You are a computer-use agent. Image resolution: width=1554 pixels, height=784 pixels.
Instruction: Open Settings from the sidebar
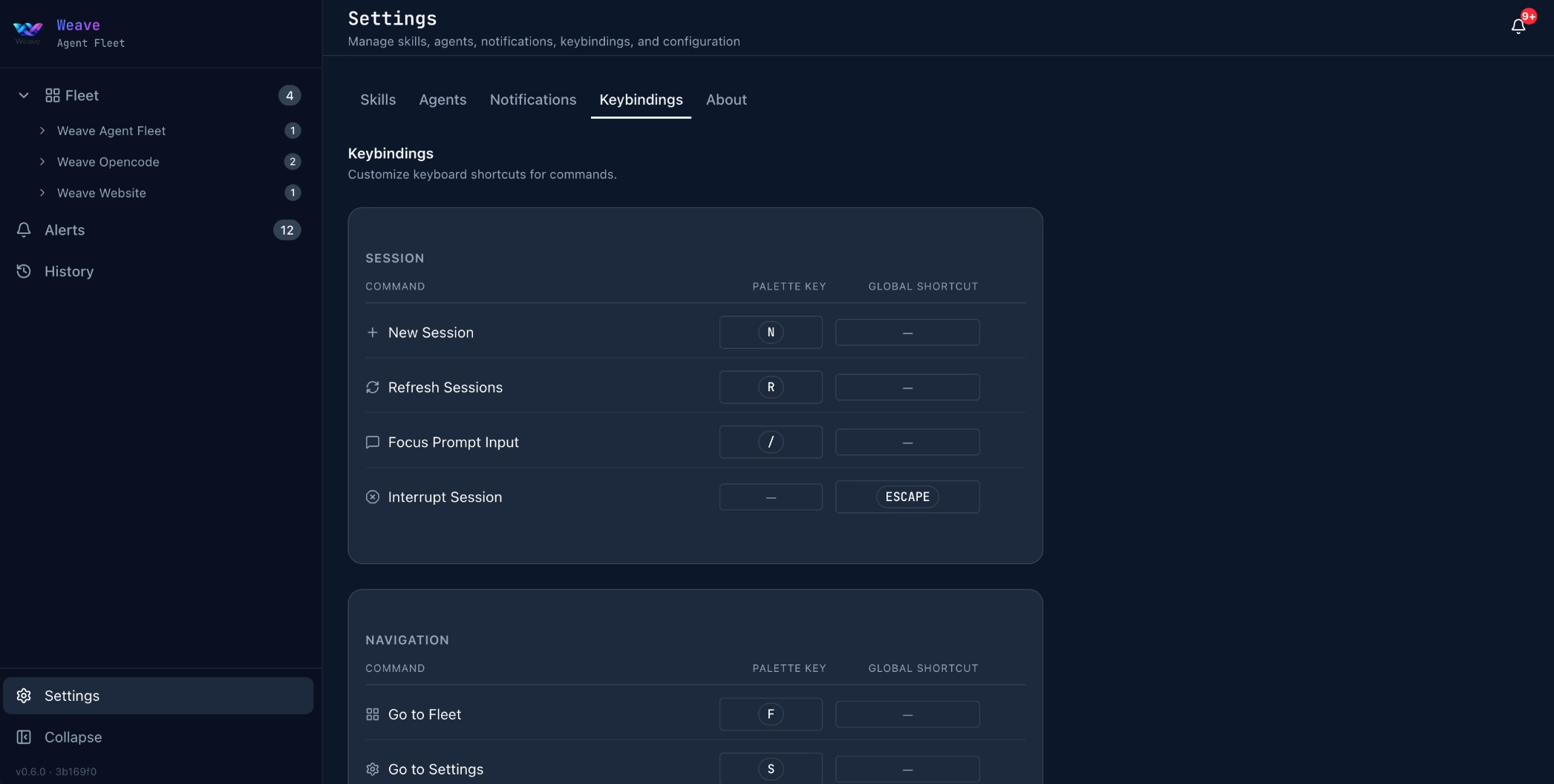coord(72,695)
